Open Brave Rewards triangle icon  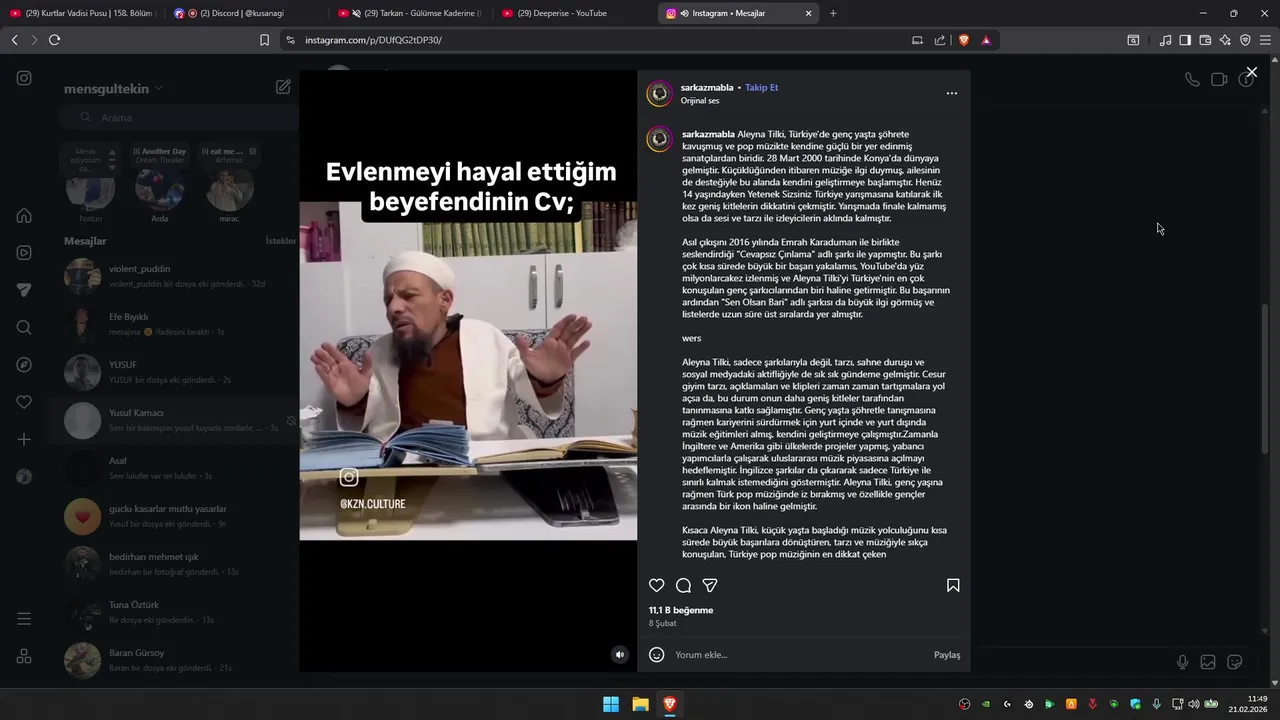(x=986, y=40)
